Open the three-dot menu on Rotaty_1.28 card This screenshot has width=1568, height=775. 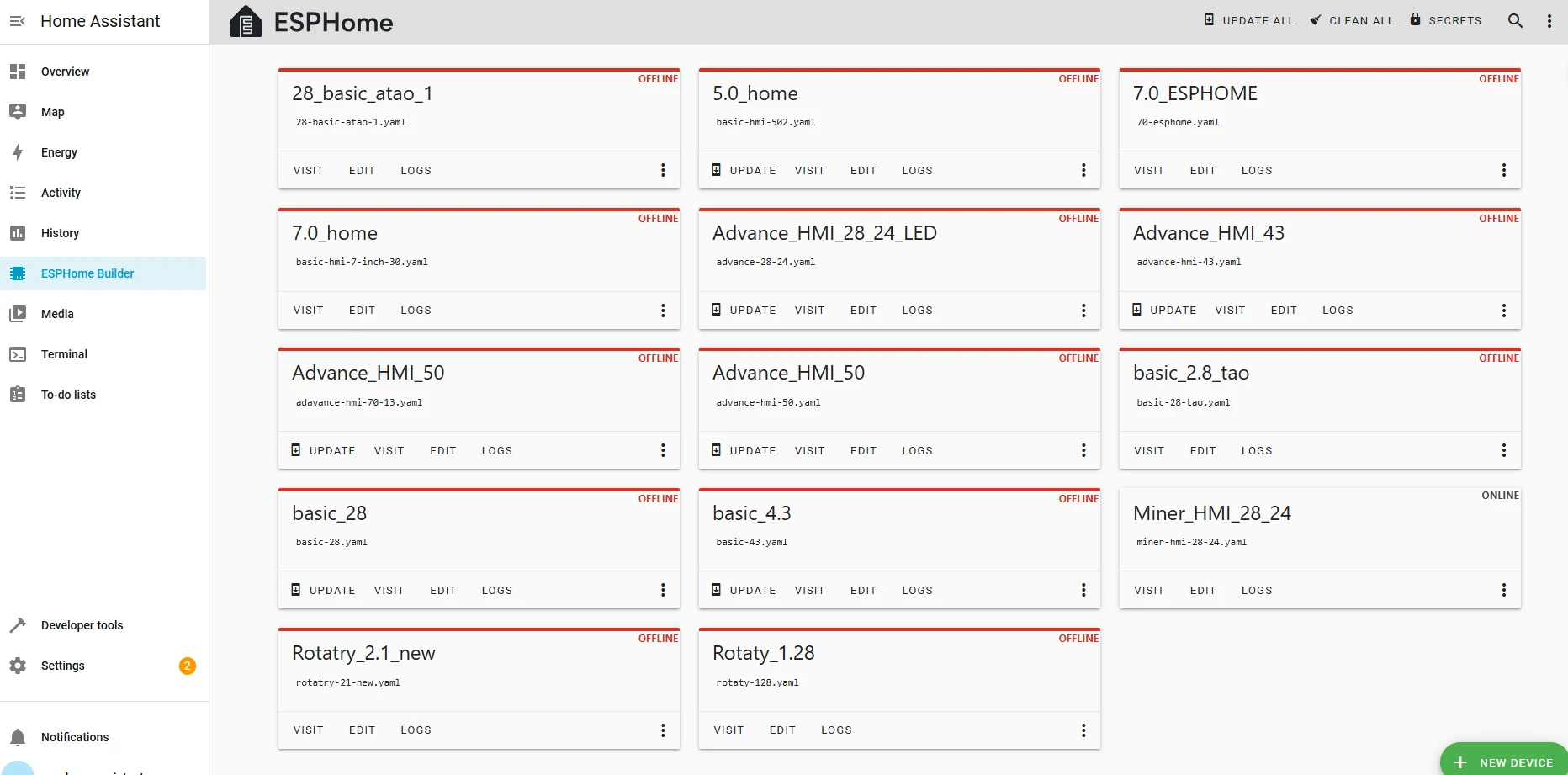(1083, 730)
